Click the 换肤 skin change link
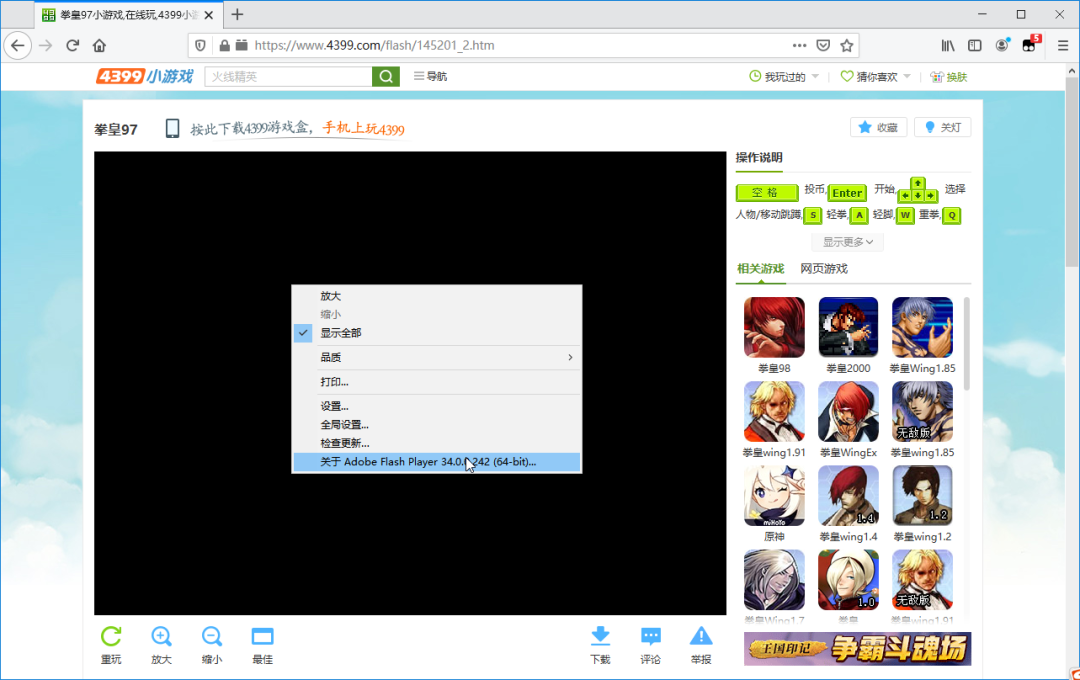 948,76
